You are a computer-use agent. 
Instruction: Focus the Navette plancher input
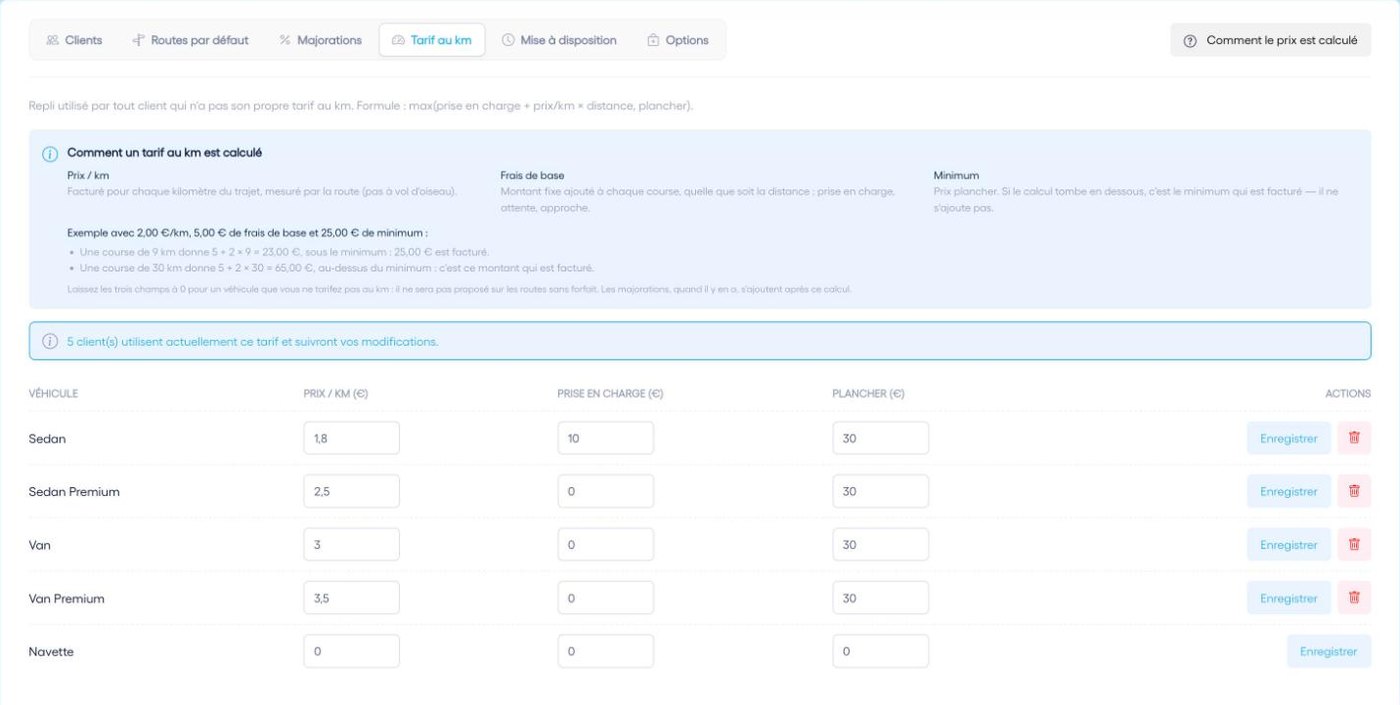pyautogui.click(x=880, y=651)
